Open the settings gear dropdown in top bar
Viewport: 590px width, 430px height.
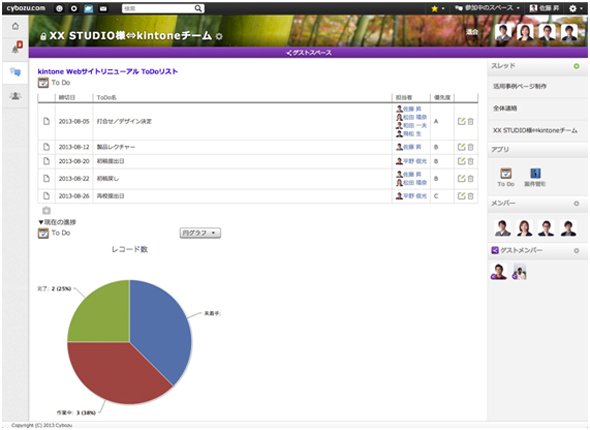pyautogui.click(x=575, y=8)
